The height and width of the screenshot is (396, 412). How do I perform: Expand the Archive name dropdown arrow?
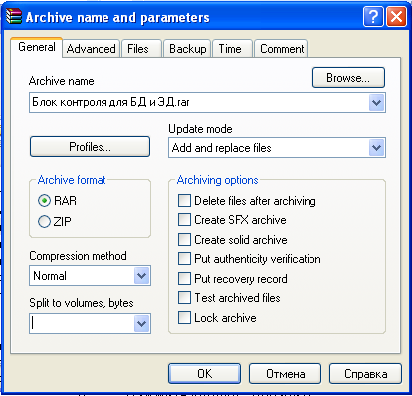click(x=377, y=102)
